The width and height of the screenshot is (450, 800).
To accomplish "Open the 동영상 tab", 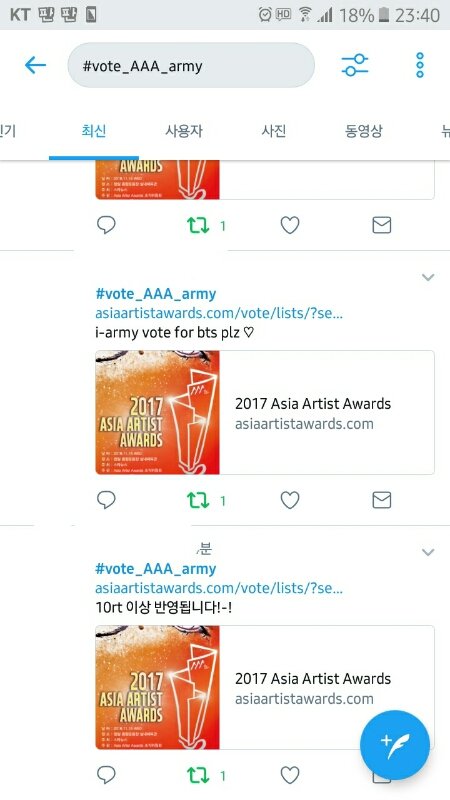I will coord(363,131).
